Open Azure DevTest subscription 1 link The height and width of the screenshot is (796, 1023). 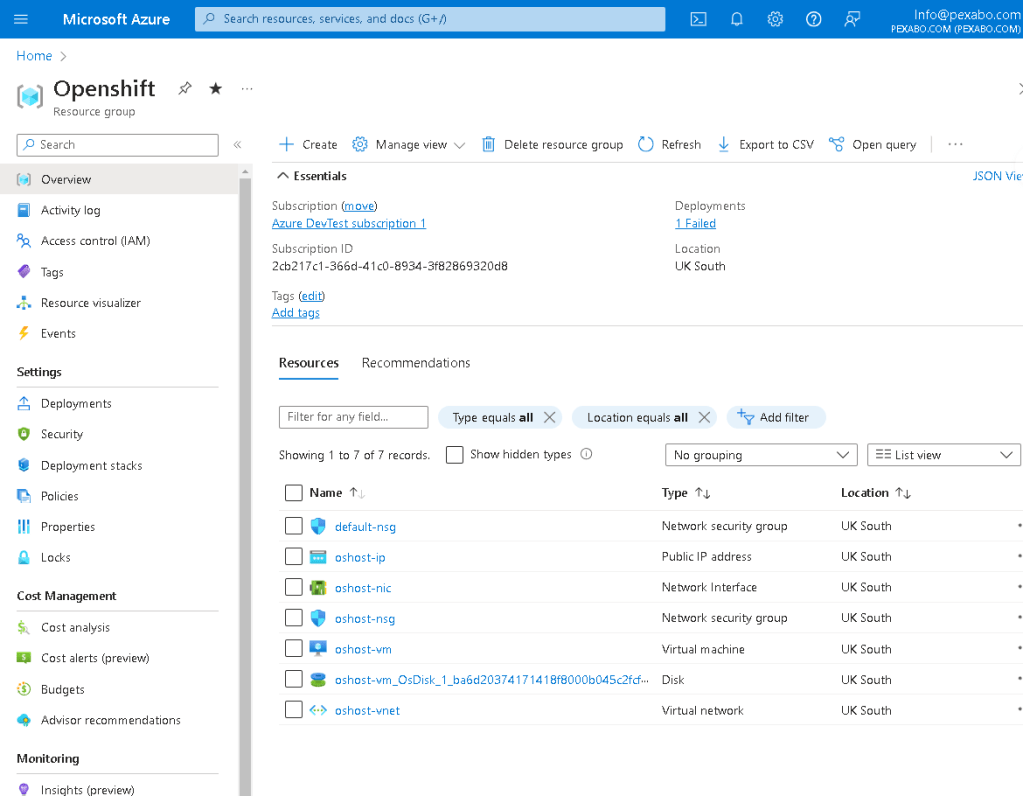(349, 223)
